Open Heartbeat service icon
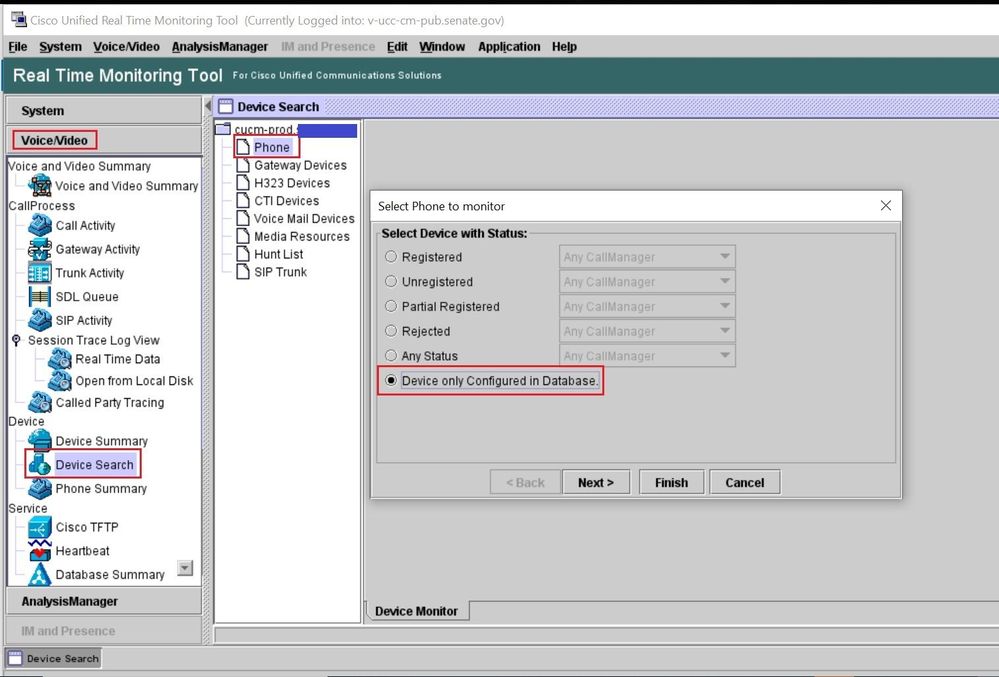The image size is (999, 677). (x=40, y=551)
